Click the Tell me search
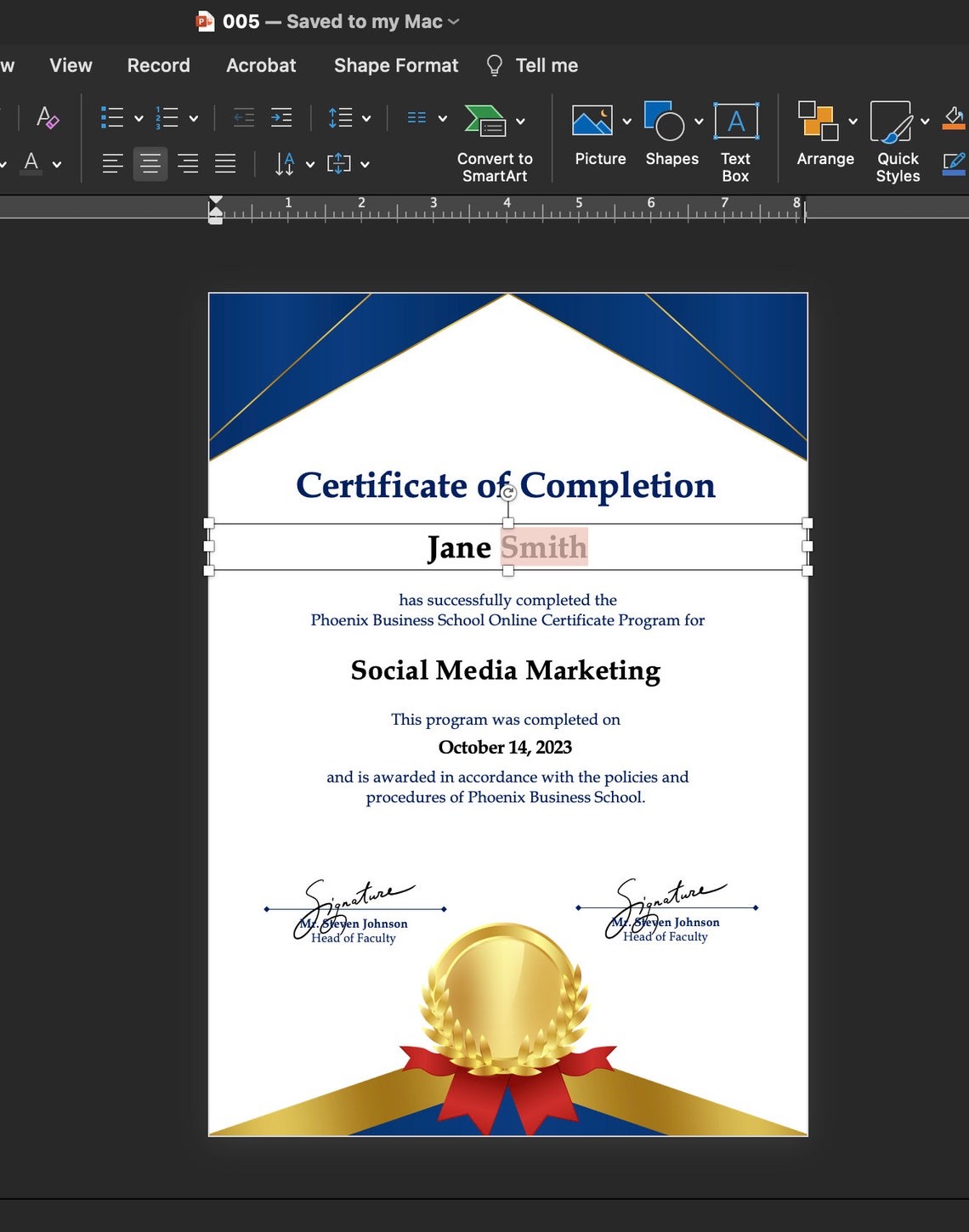Screen dimensions: 969x1232 tap(531, 65)
